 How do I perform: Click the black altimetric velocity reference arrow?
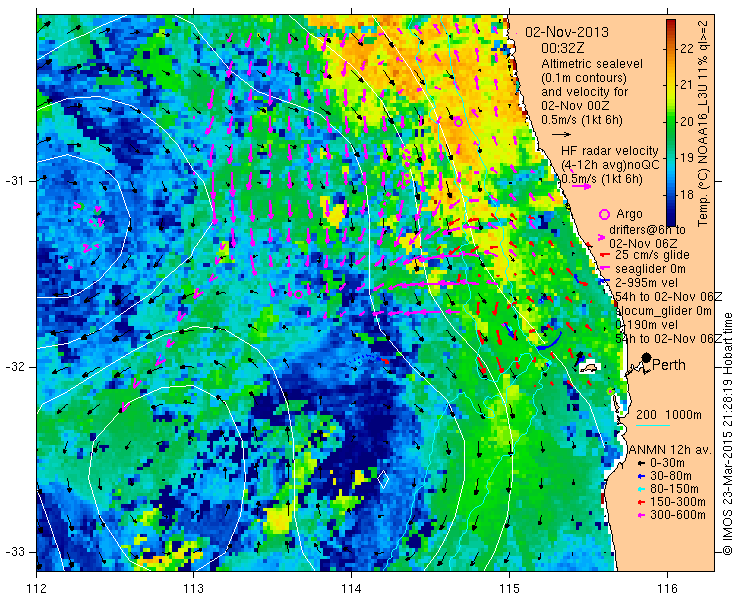coord(562,135)
